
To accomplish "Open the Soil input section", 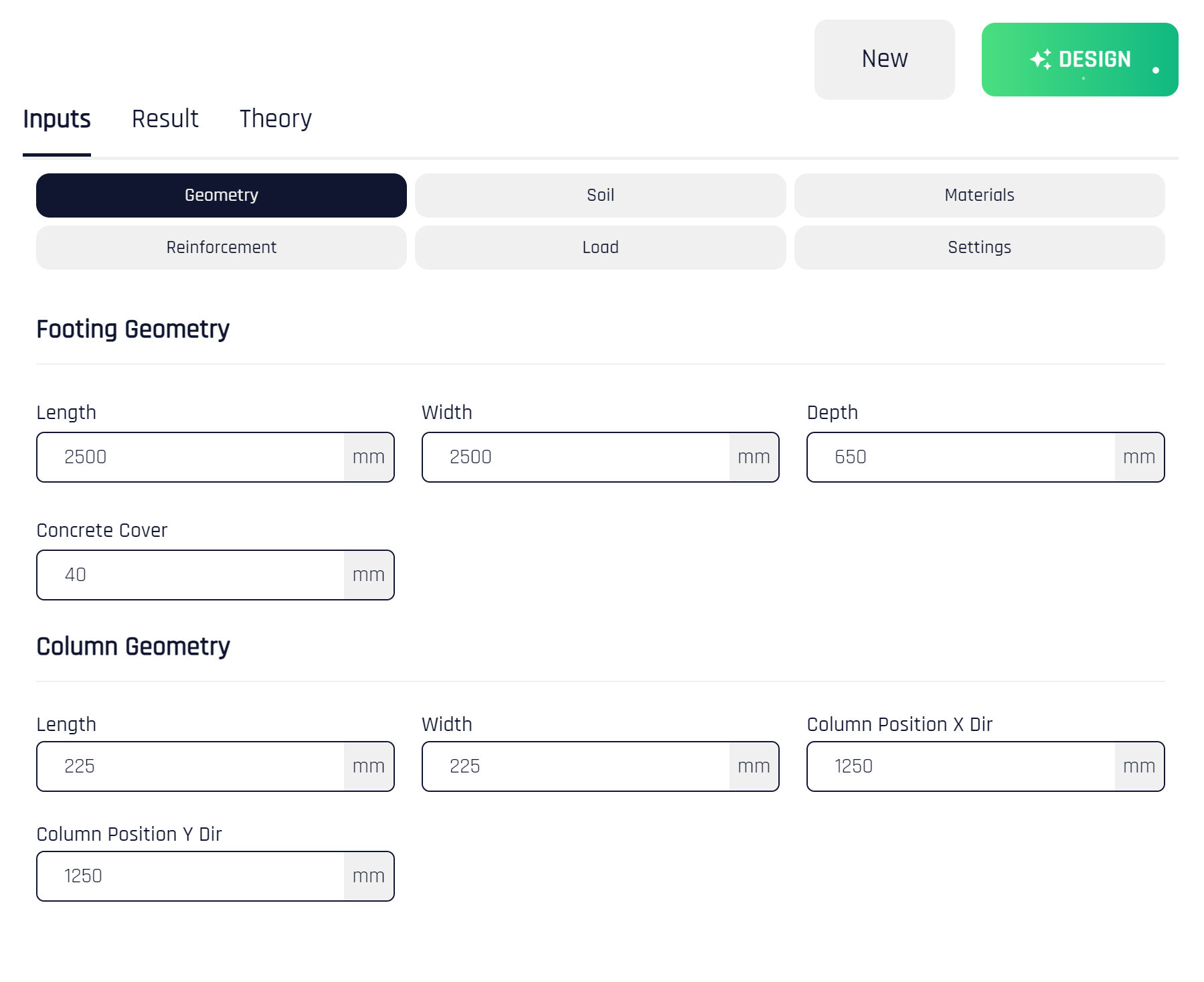I will click(600, 195).
